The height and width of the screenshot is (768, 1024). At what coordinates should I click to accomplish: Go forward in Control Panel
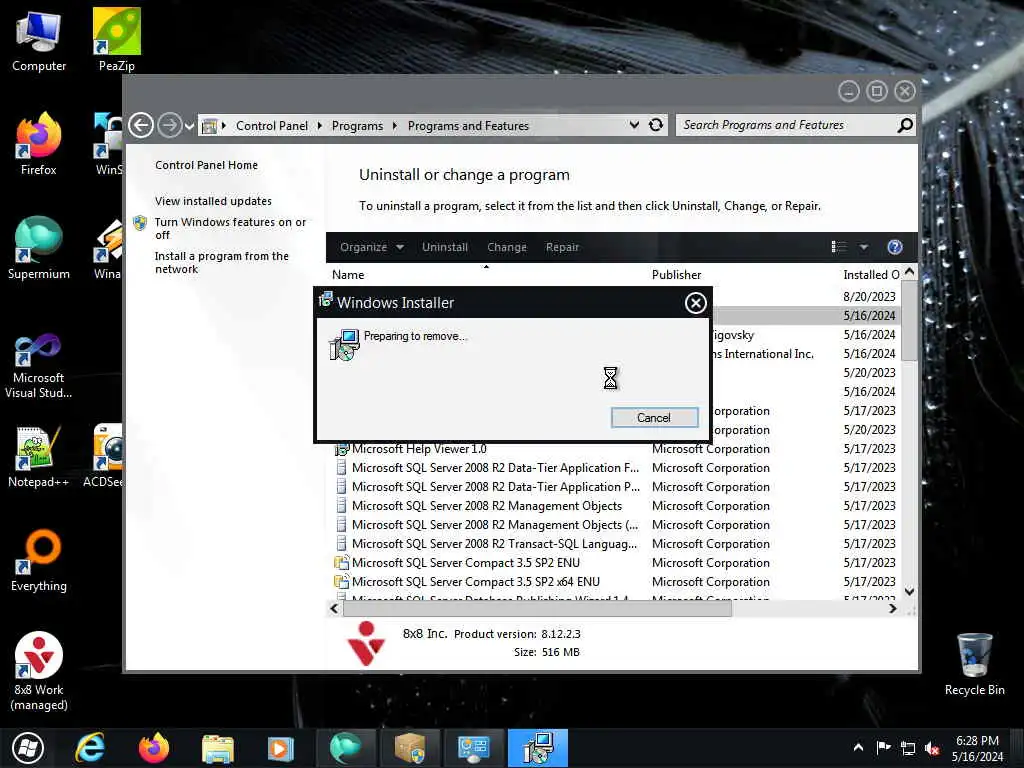[170, 125]
